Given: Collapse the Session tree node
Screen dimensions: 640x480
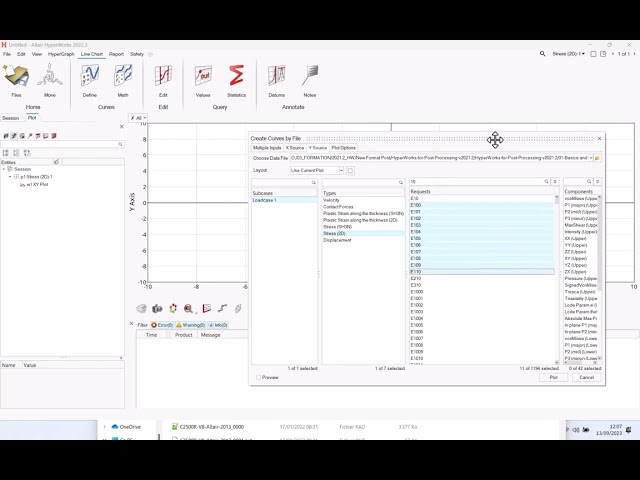Looking at the screenshot, I should coord(4,169).
